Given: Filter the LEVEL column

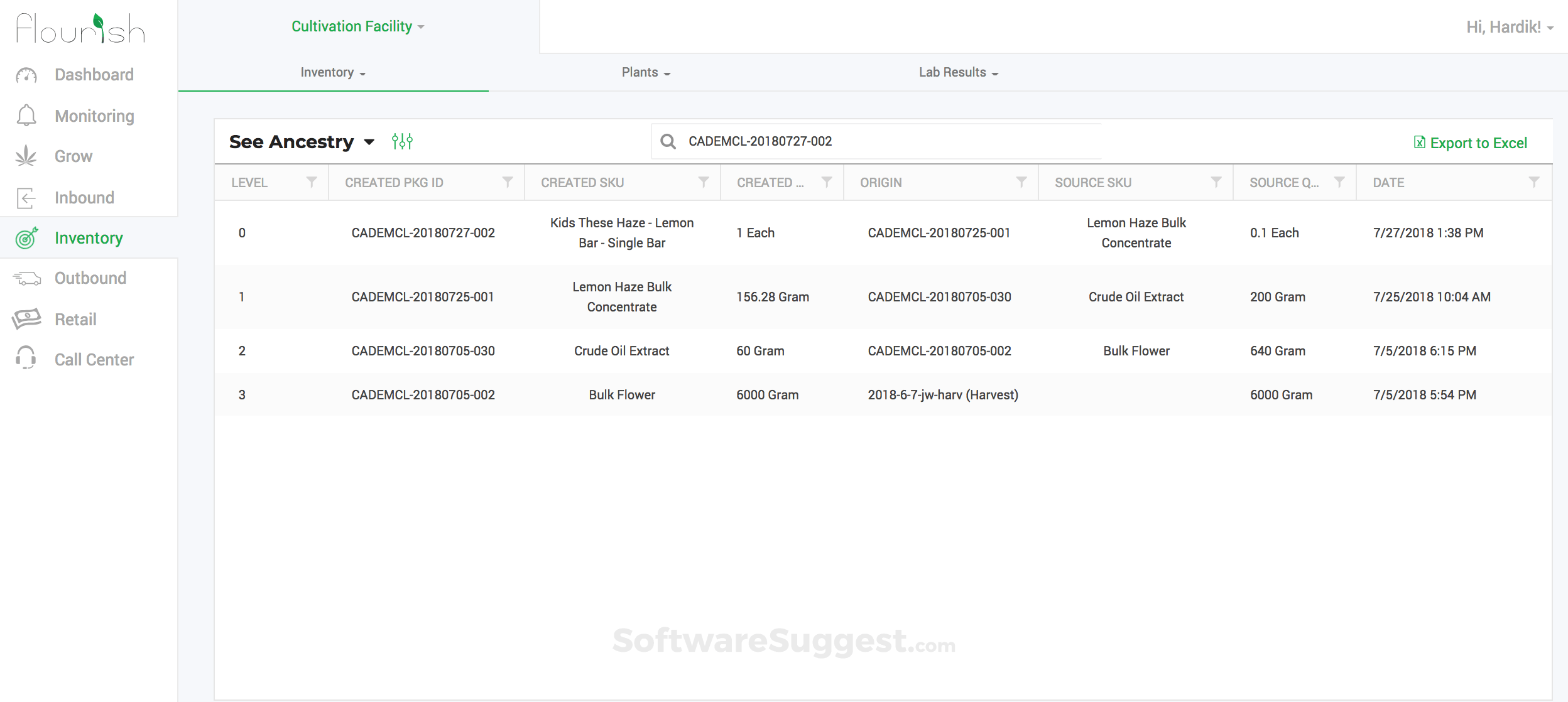Looking at the screenshot, I should point(311,182).
